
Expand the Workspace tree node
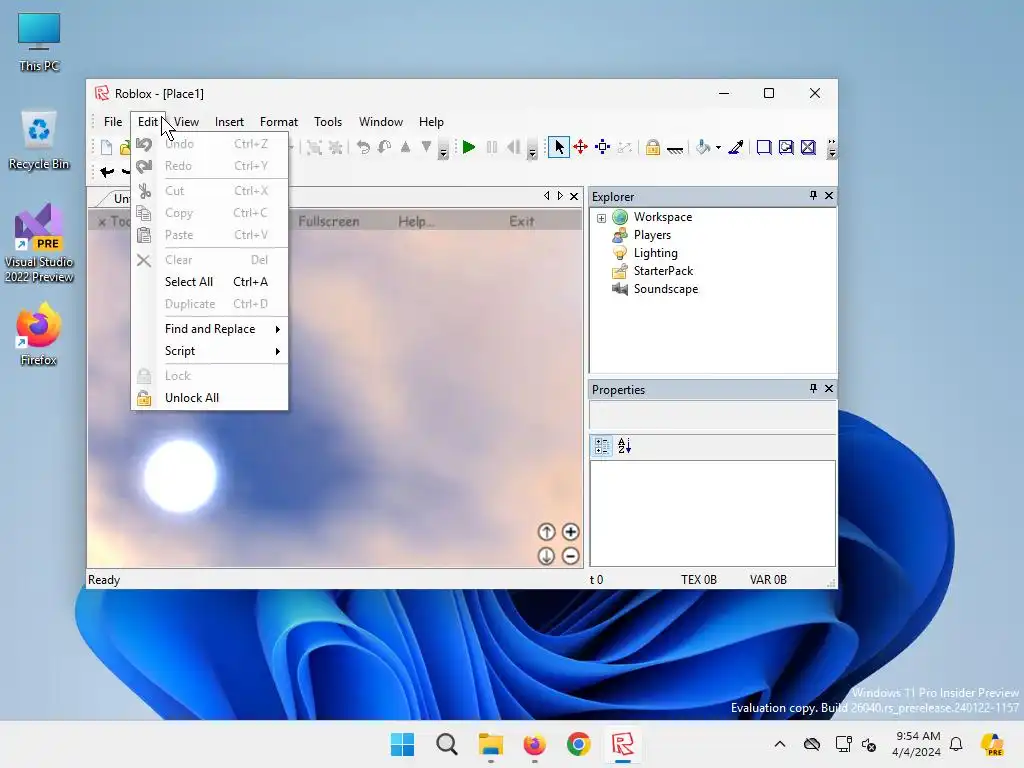601,218
